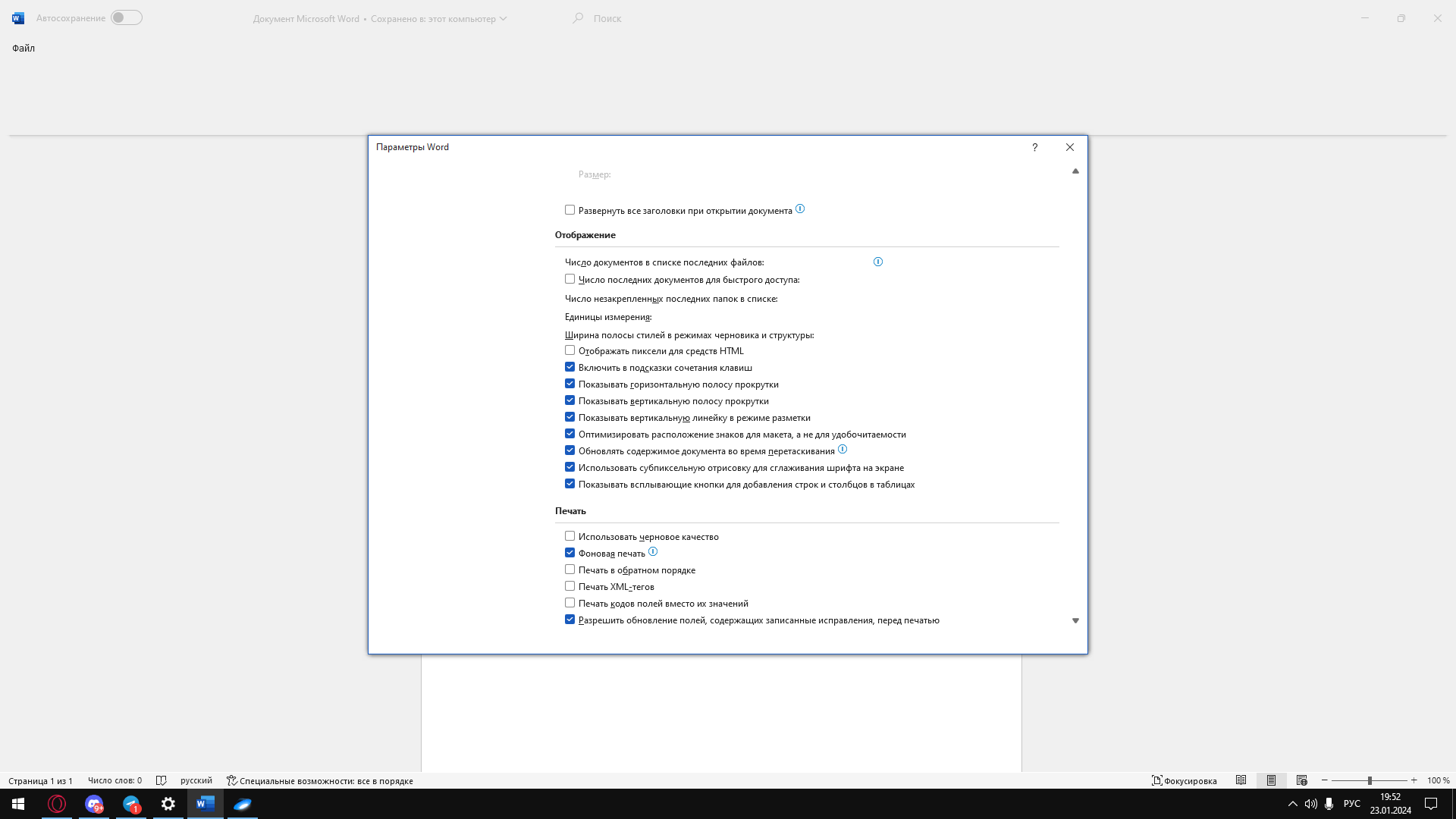Switch to Read Mode view icon
This screenshot has width=1456, height=819.
[1241, 780]
